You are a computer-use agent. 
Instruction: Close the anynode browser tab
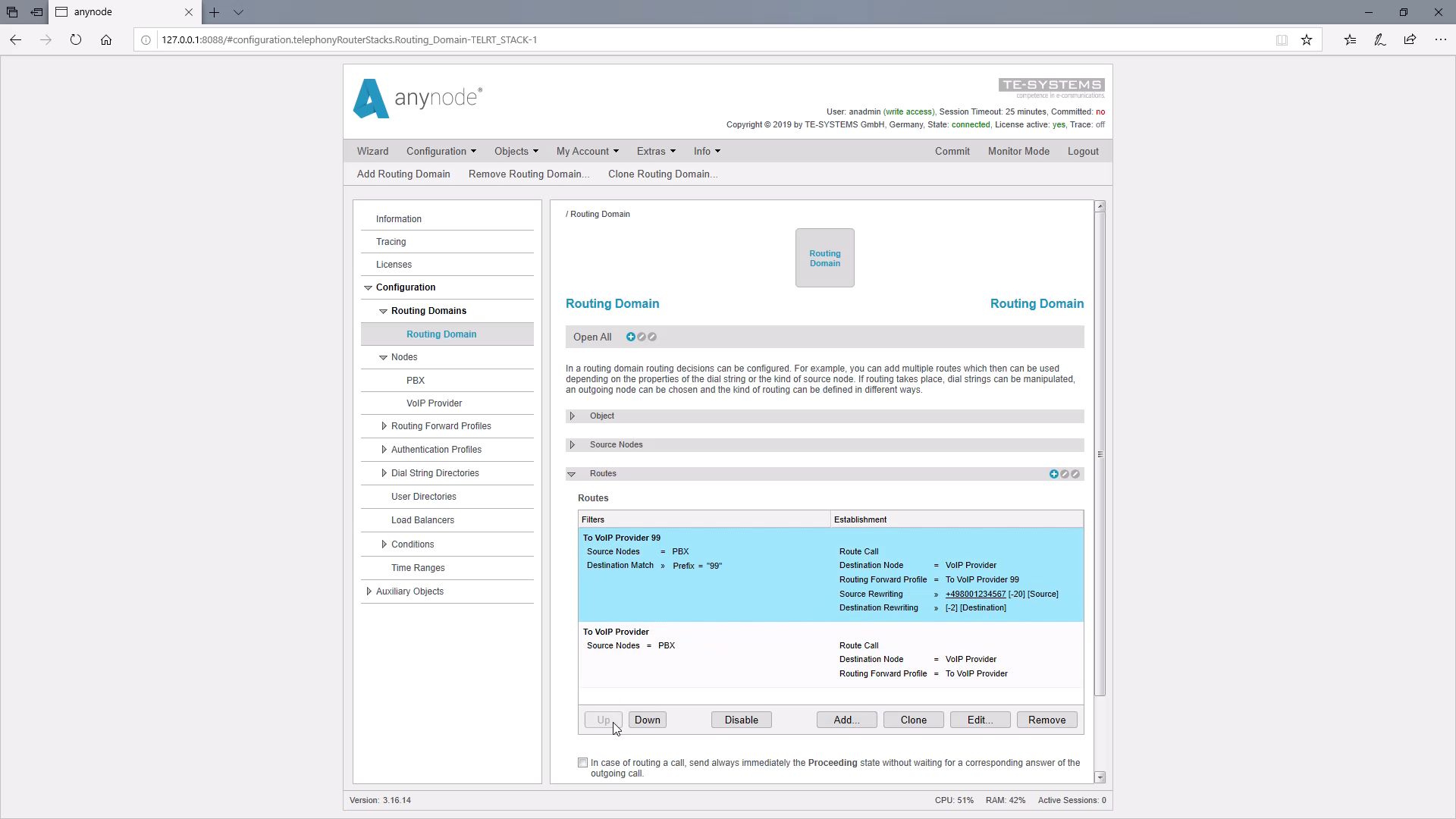pyautogui.click(x=189, y=12)
